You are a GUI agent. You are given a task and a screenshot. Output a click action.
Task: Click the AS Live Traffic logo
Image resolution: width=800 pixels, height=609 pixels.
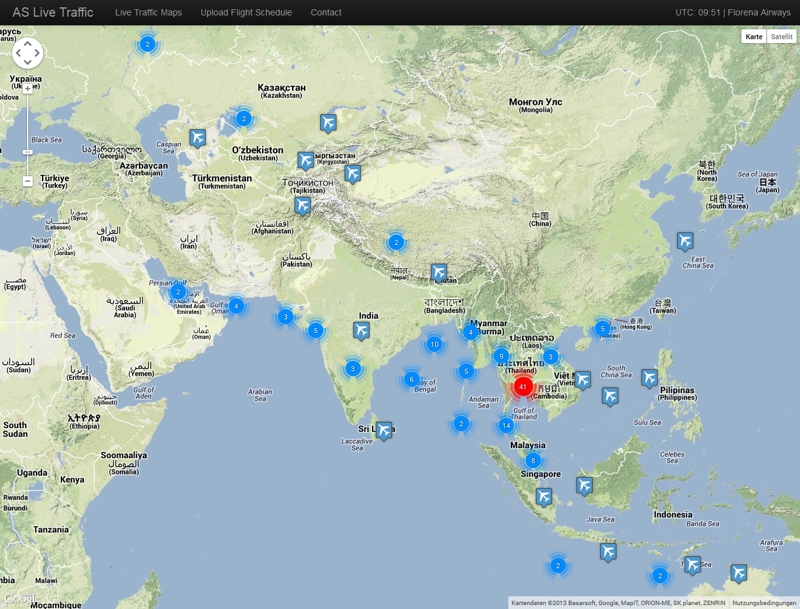[53, 12]
